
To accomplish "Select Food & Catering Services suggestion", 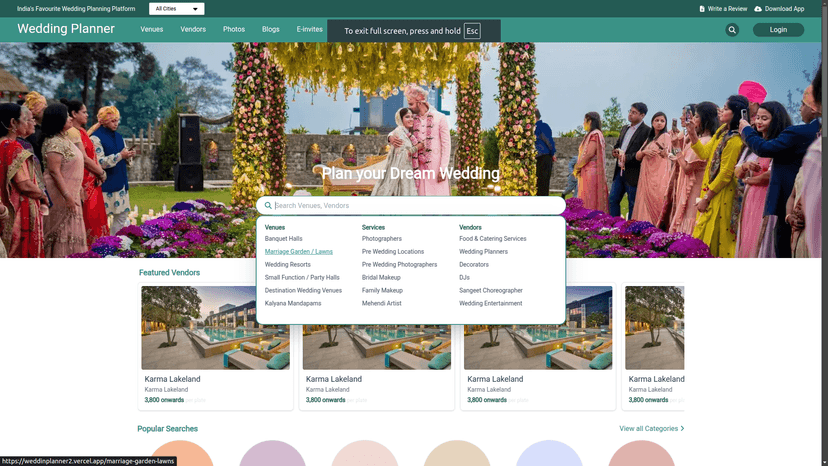I will 493,239.
